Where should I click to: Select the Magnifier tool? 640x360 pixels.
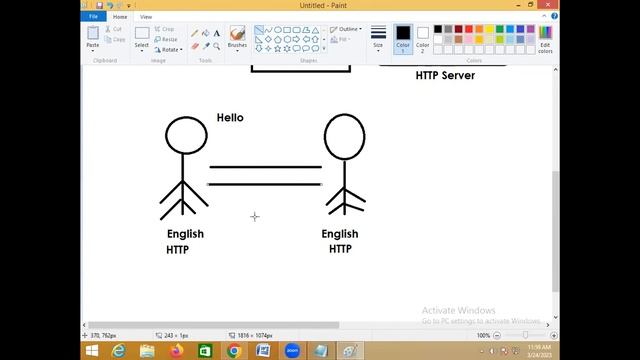[217, 46]
